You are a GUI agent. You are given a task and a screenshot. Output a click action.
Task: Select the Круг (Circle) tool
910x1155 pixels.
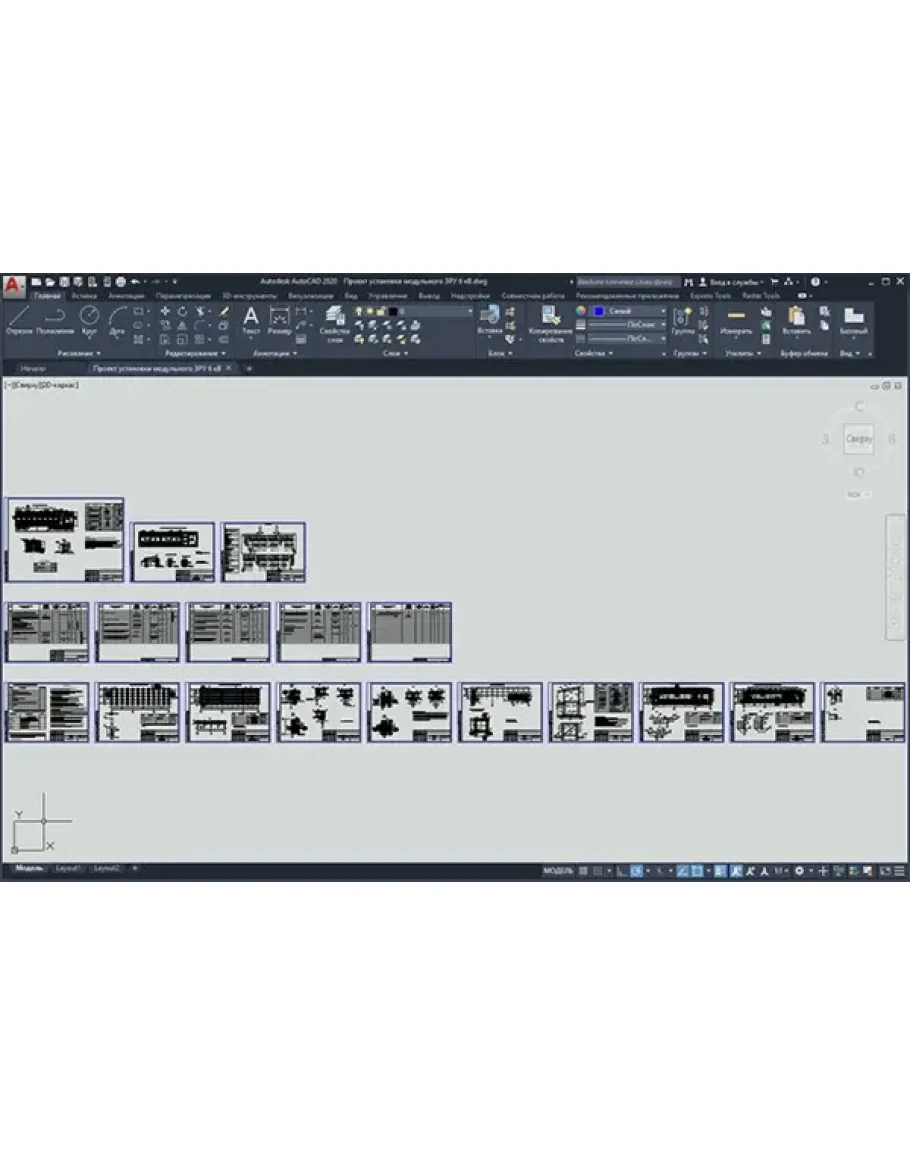89,317
